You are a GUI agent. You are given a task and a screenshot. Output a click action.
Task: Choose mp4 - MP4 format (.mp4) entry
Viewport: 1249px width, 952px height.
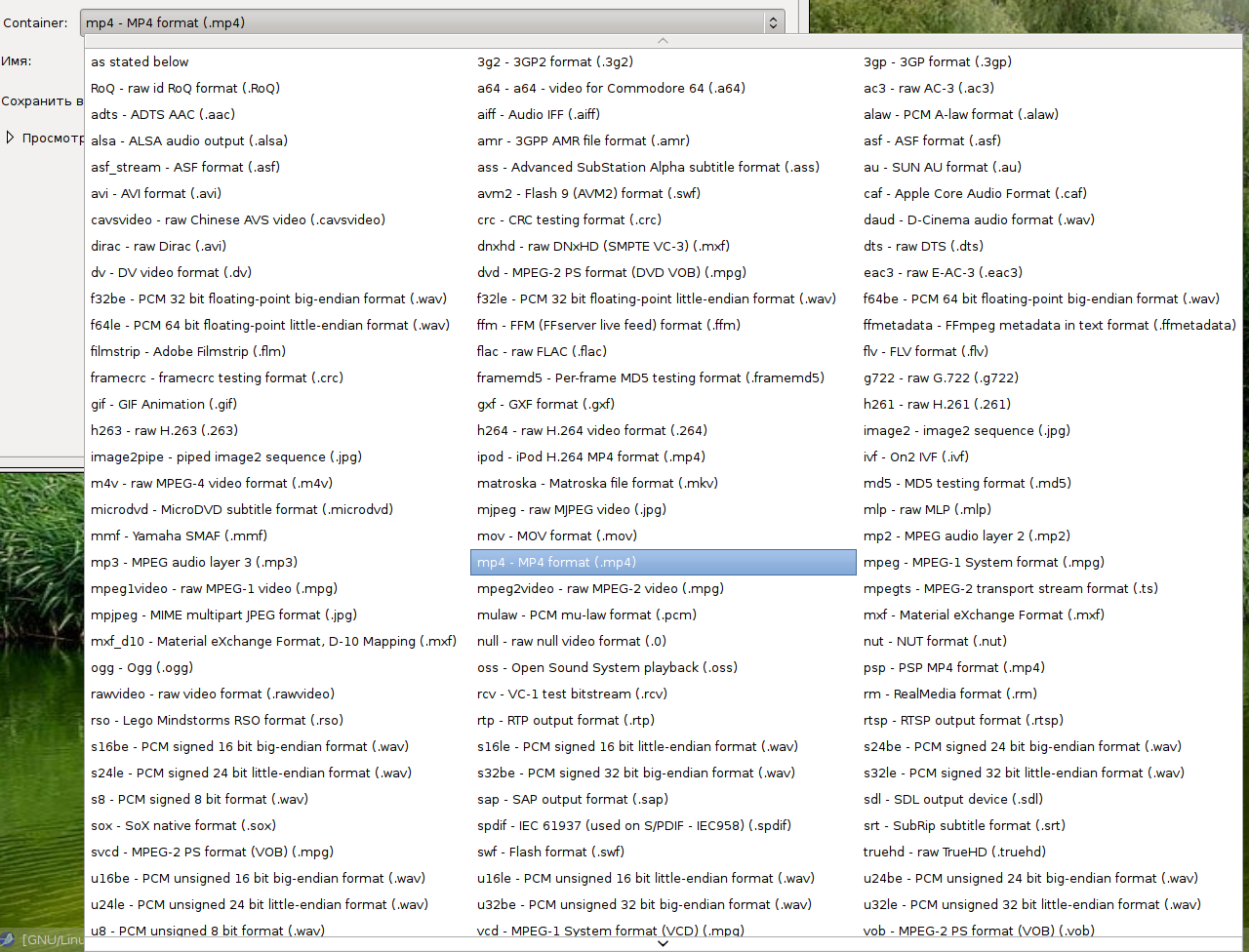tap(664, 562)
